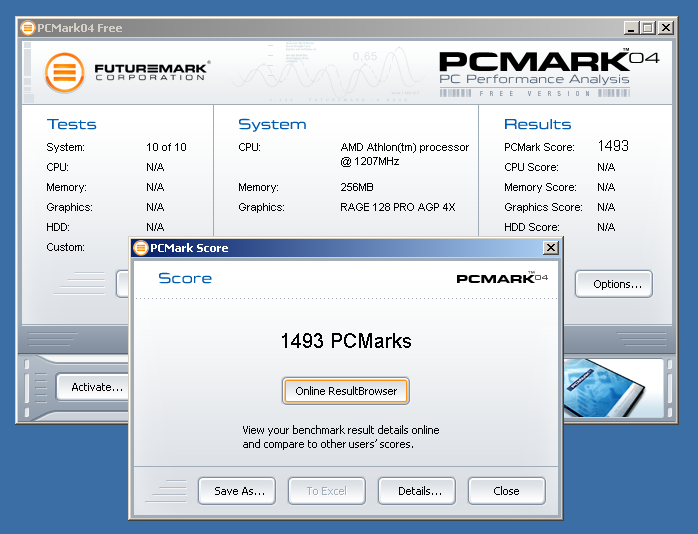Click the '10 of 10' system tests value
This screenshot has height=534, width=698.
click(166, 147)
